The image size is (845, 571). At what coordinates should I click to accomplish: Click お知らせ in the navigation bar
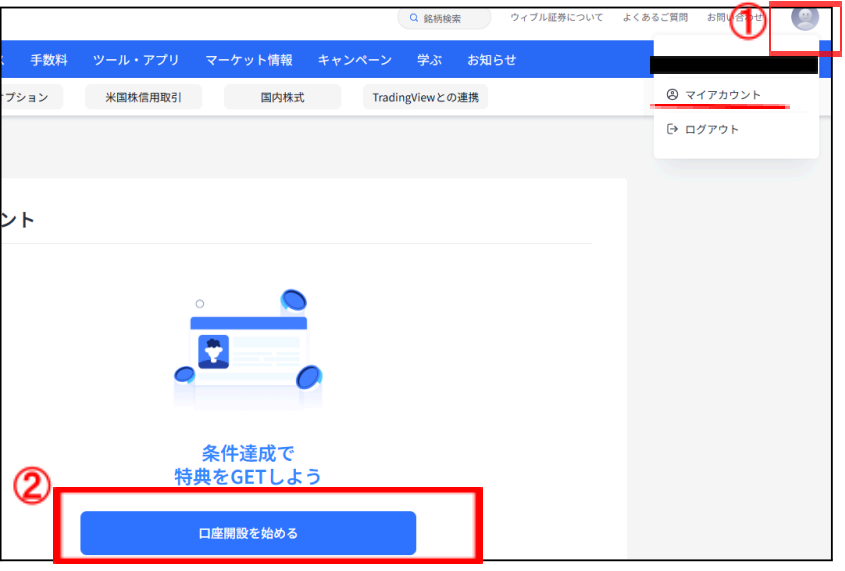pos(492,60)
